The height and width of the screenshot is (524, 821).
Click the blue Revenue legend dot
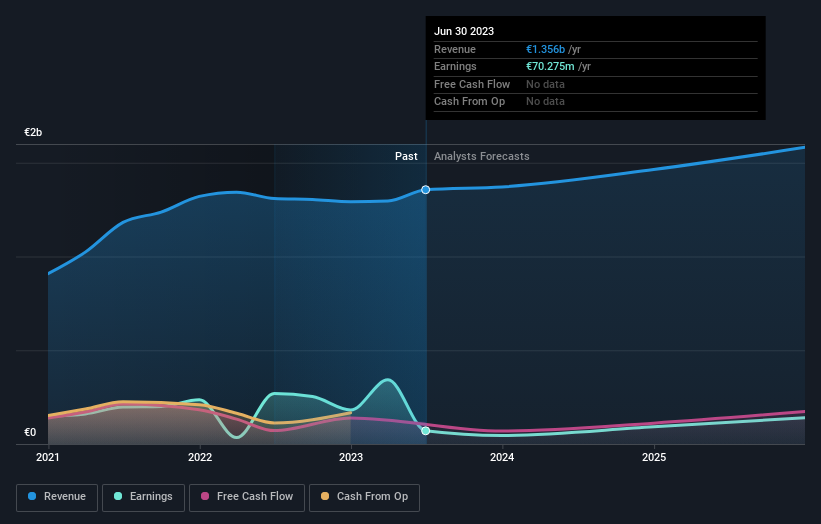tap(32, 496)
